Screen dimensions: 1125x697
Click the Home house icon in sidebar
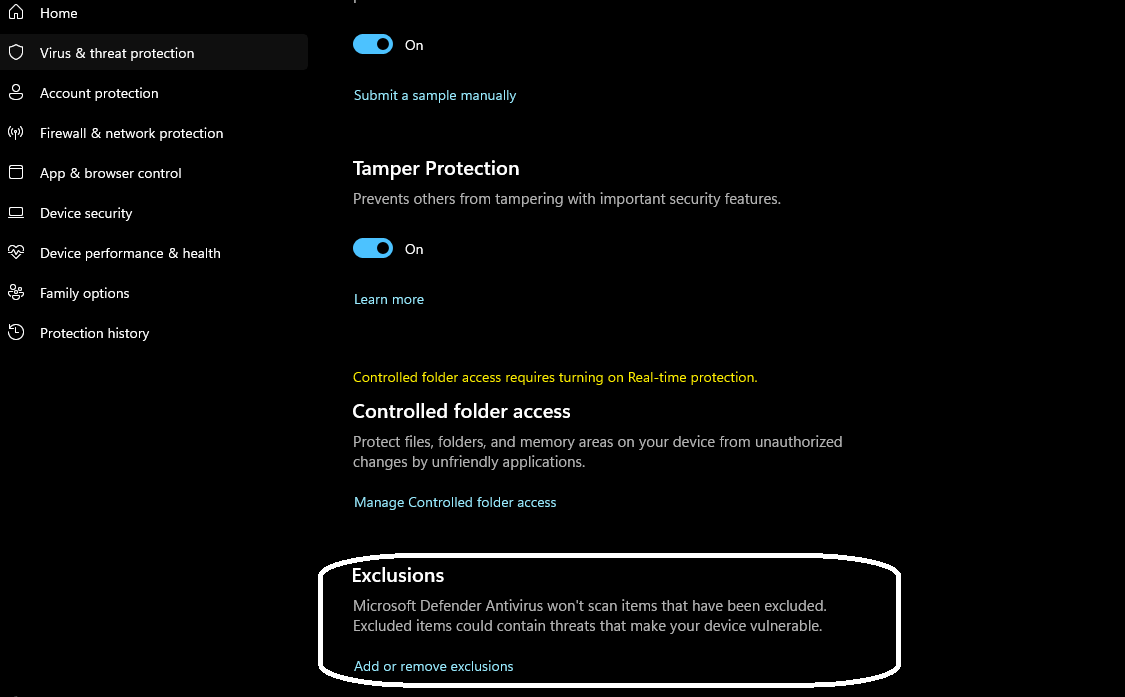coord(16,13)
